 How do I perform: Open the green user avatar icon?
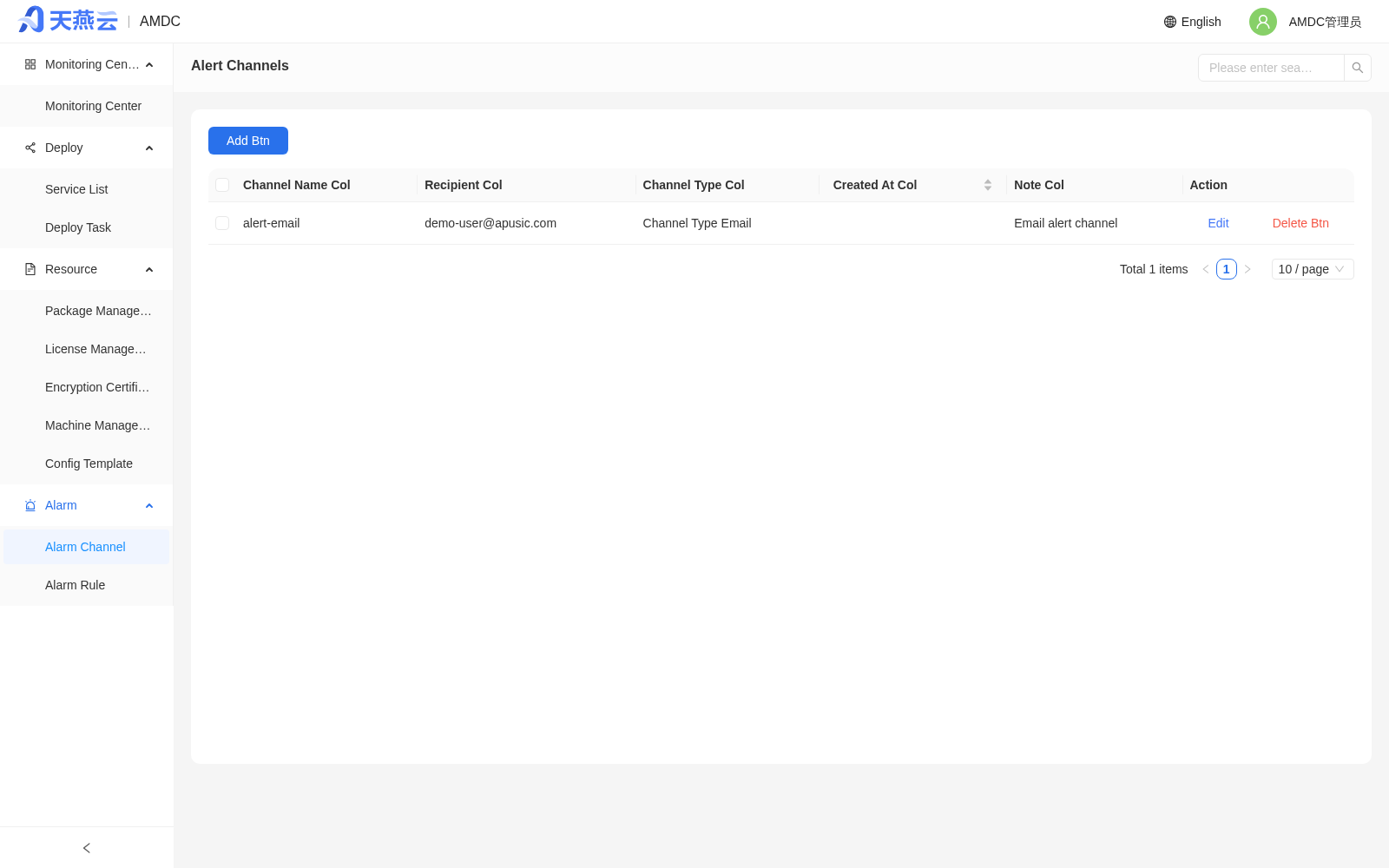1263,22
